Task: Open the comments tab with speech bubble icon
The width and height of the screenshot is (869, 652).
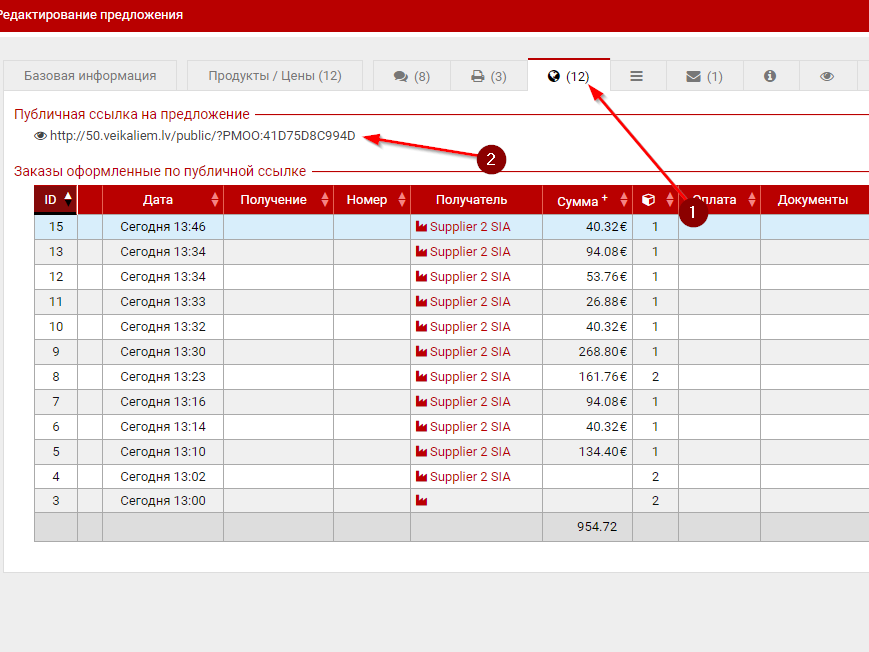Action: pyautogui.click(x=411, y=76)
